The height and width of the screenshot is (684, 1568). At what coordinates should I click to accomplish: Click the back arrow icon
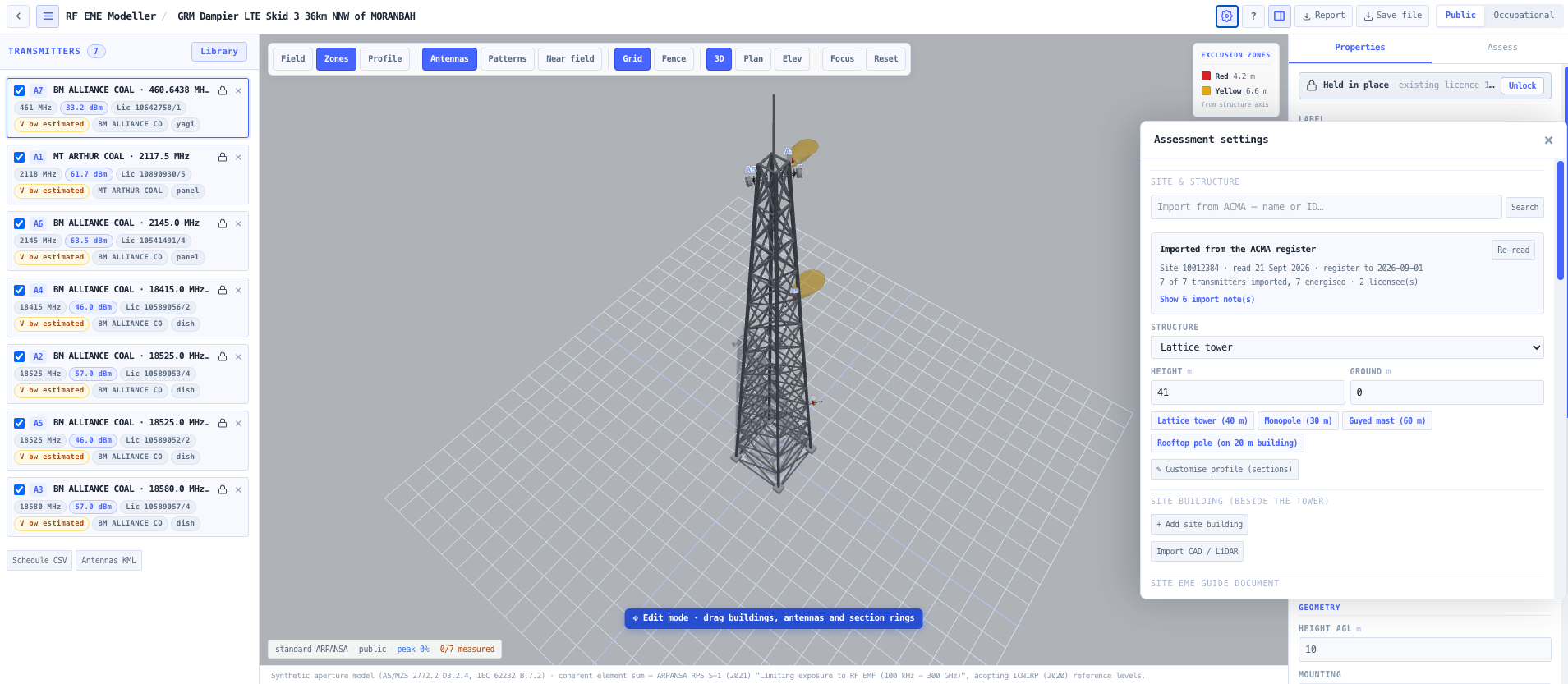click(x=18, y=16)
